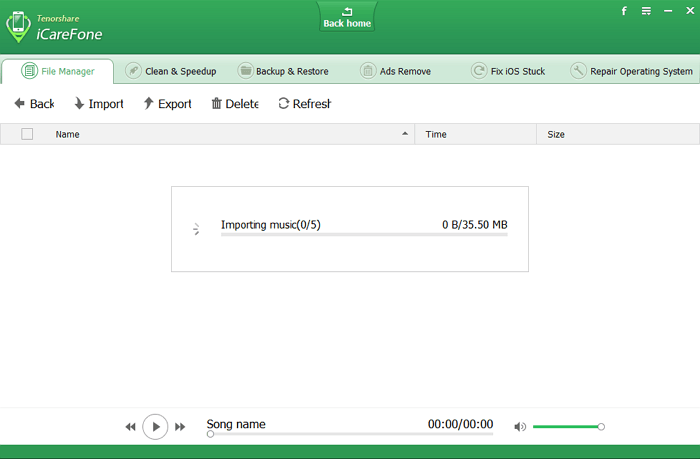Click the green volume slider
Viewport: 700px width, 459px height.
[566, 427]
